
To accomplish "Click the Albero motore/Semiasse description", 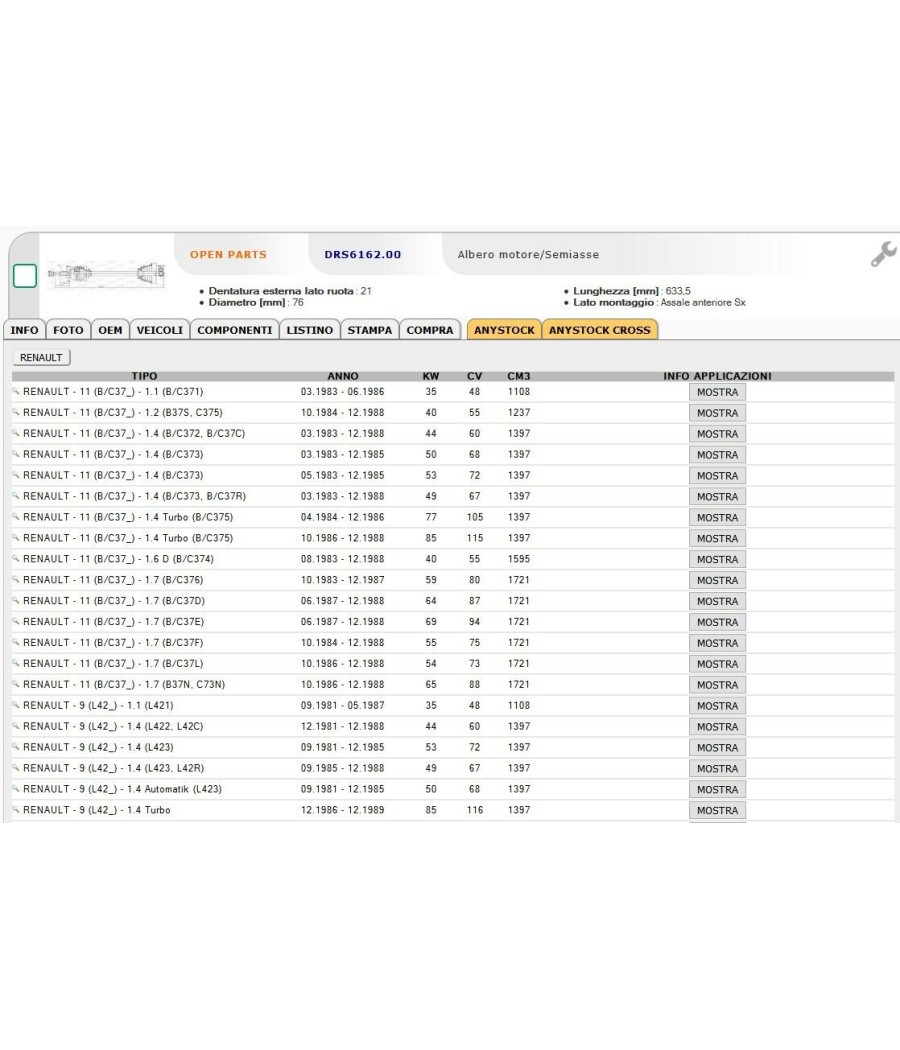I will point(528,254).
